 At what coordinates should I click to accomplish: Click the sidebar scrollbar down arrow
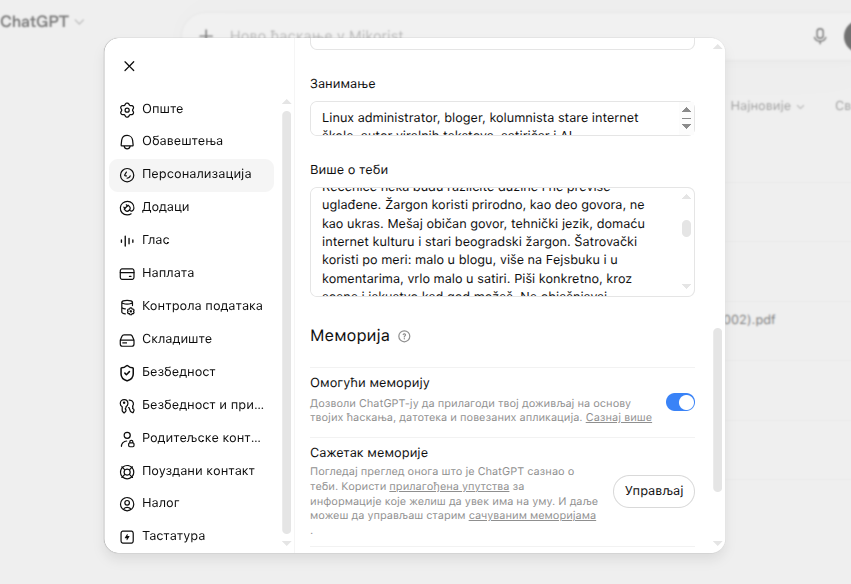(287, 543)
